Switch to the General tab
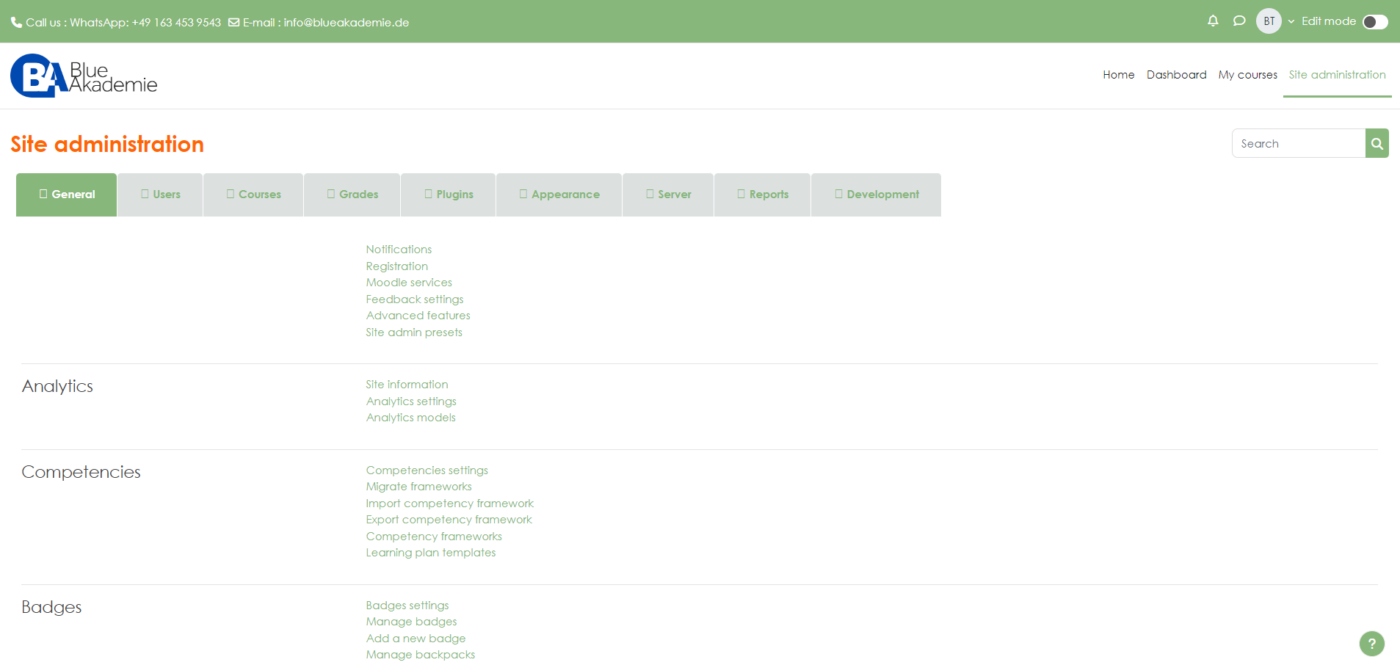This screenshot has width=1400, height=665. click(67, 194)
